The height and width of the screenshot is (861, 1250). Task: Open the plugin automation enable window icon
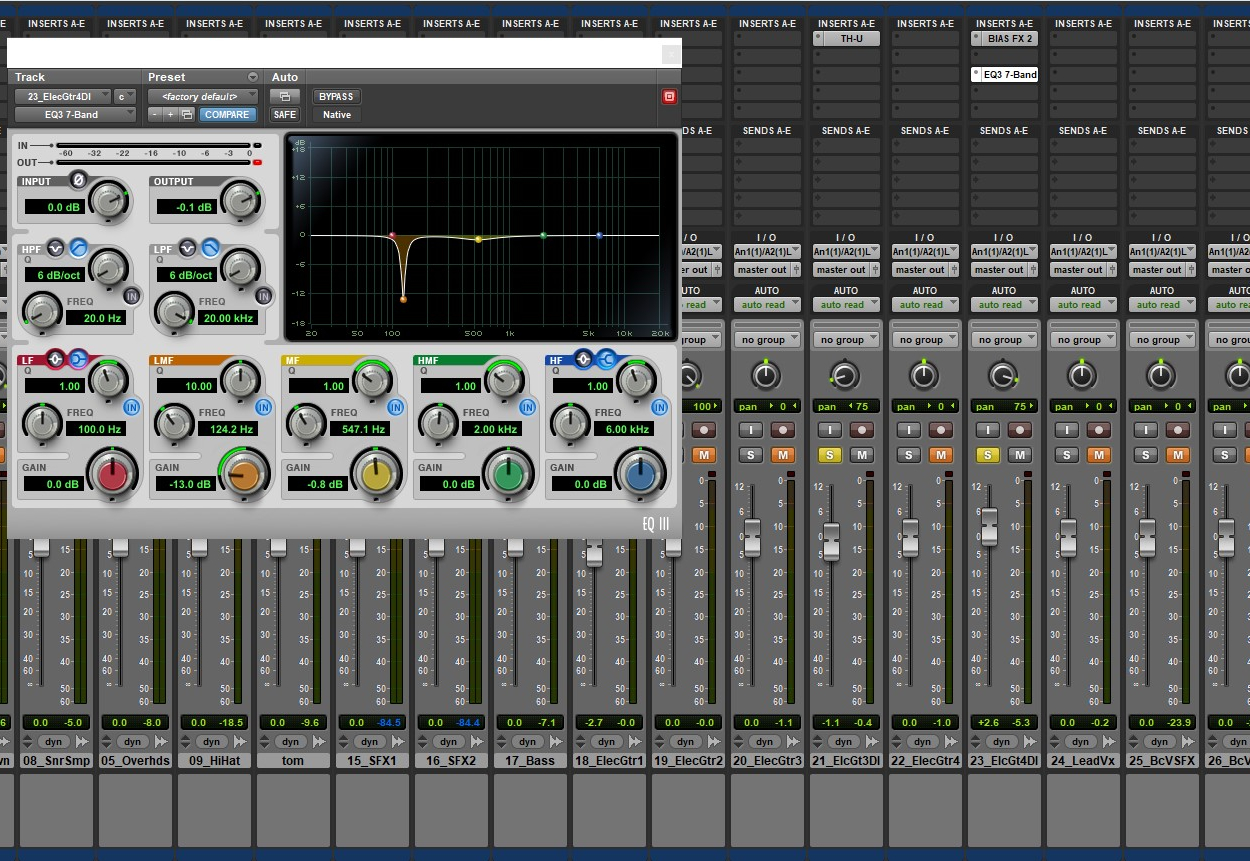(284, 96)
